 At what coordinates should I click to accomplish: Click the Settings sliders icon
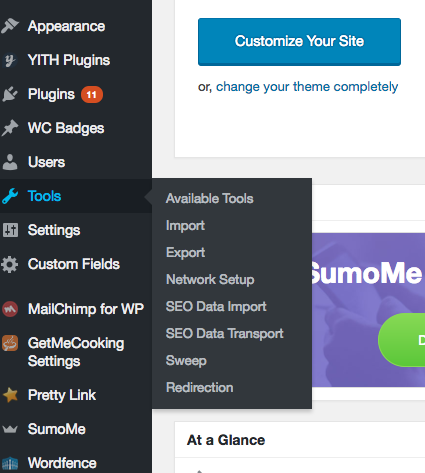pos(10,230)
